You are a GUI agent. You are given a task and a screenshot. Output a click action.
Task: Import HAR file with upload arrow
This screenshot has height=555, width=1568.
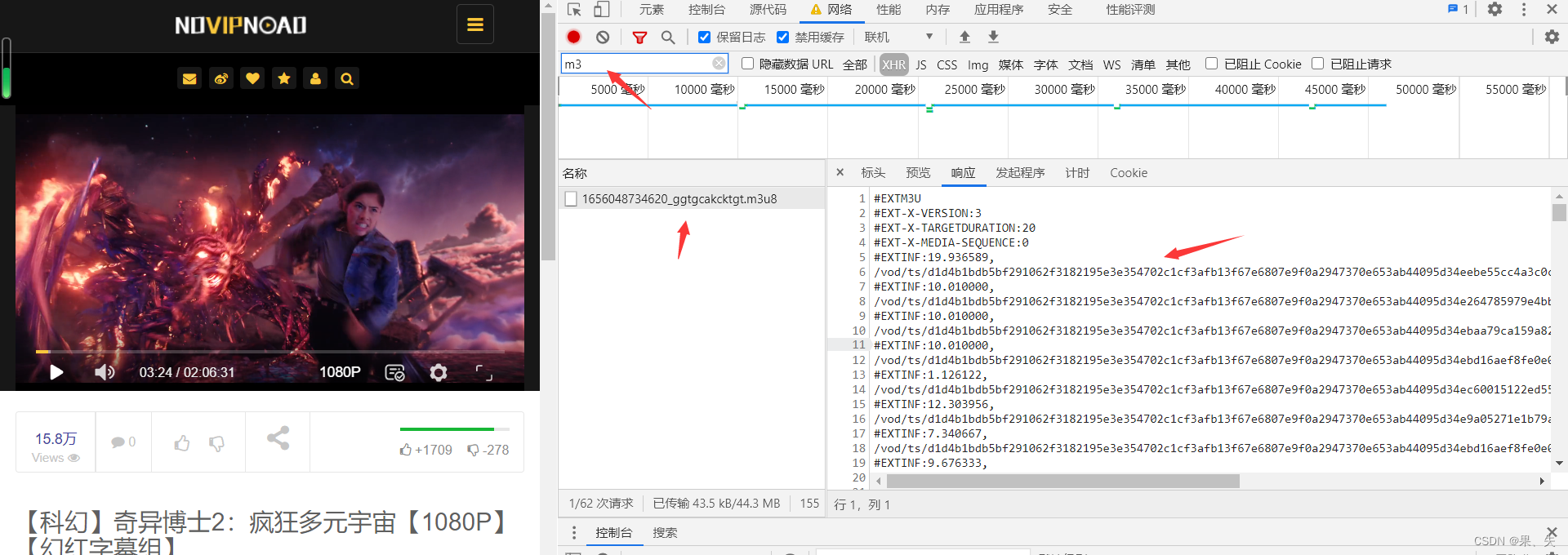(x=964, y=37)
